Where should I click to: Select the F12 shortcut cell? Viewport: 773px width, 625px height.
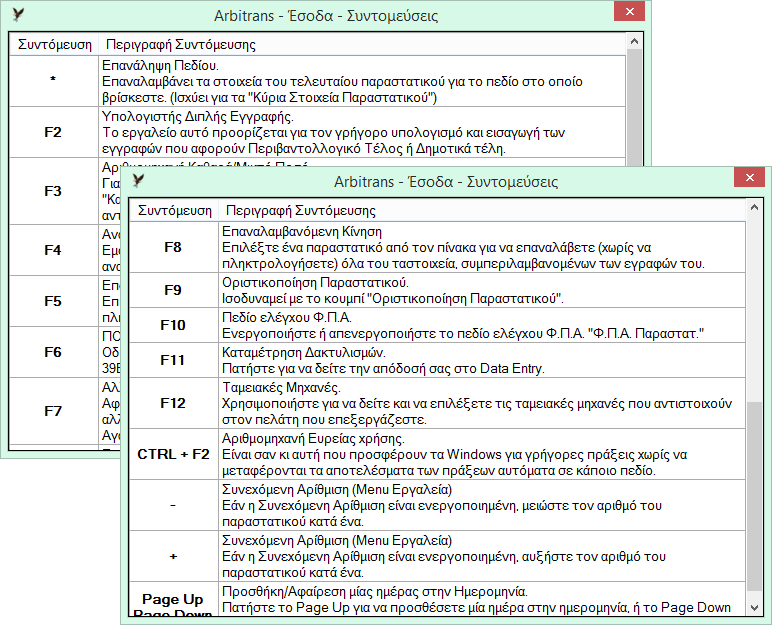[174, 403]
